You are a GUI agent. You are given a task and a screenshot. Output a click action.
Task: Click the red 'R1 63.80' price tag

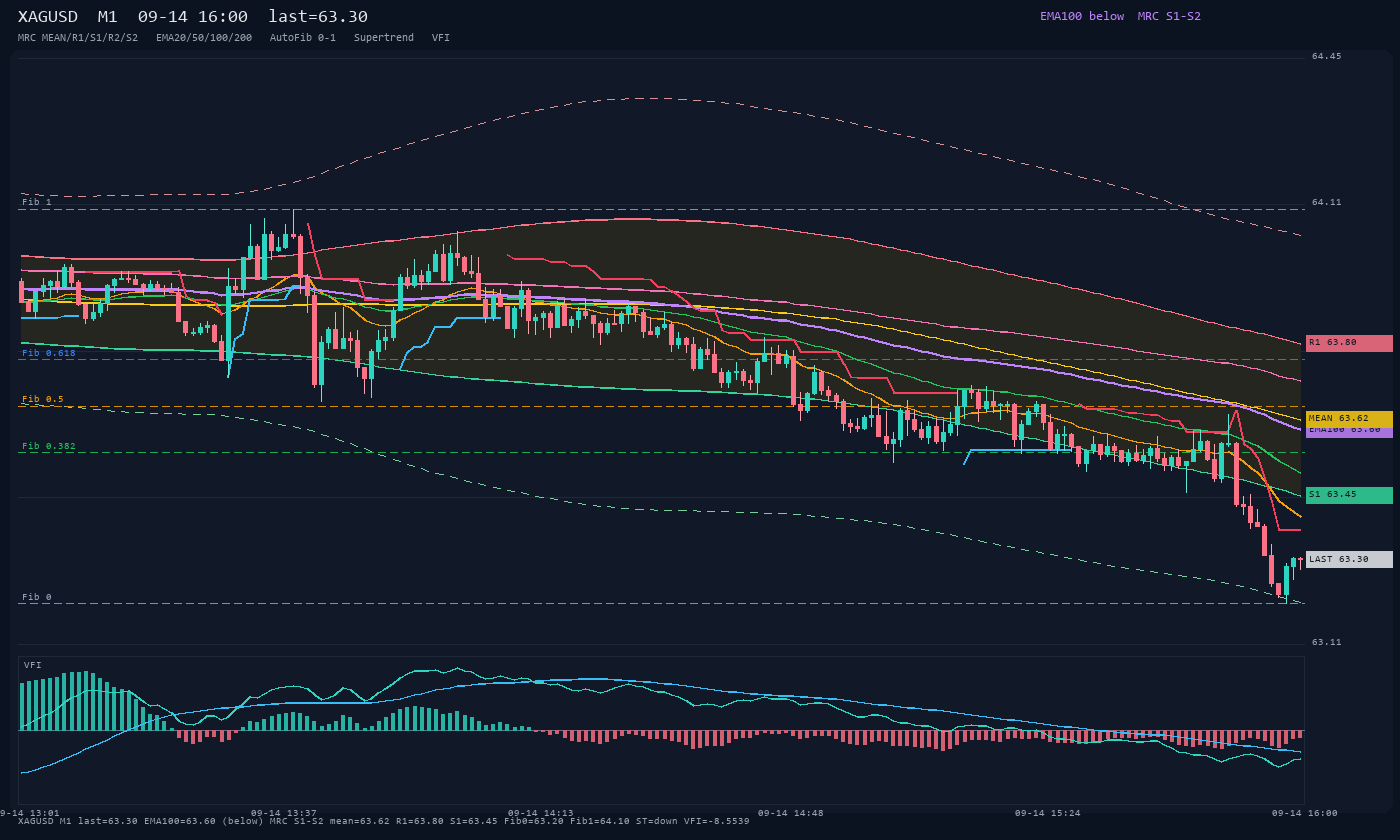pyautogui.click(x=1349, y=343)
